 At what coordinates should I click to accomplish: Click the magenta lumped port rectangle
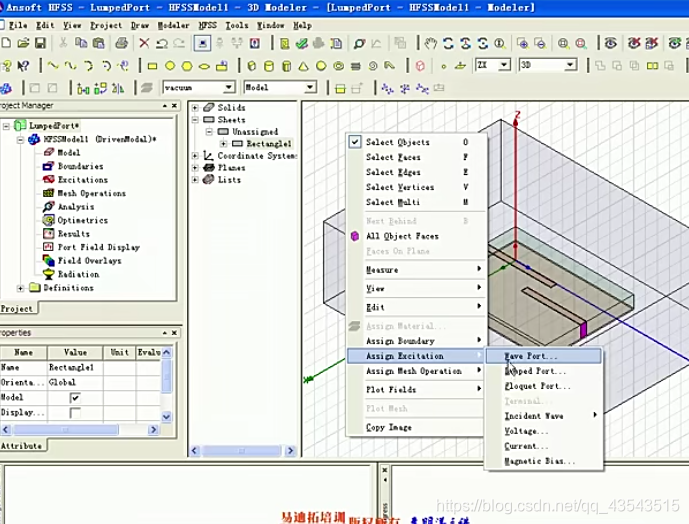584,331
